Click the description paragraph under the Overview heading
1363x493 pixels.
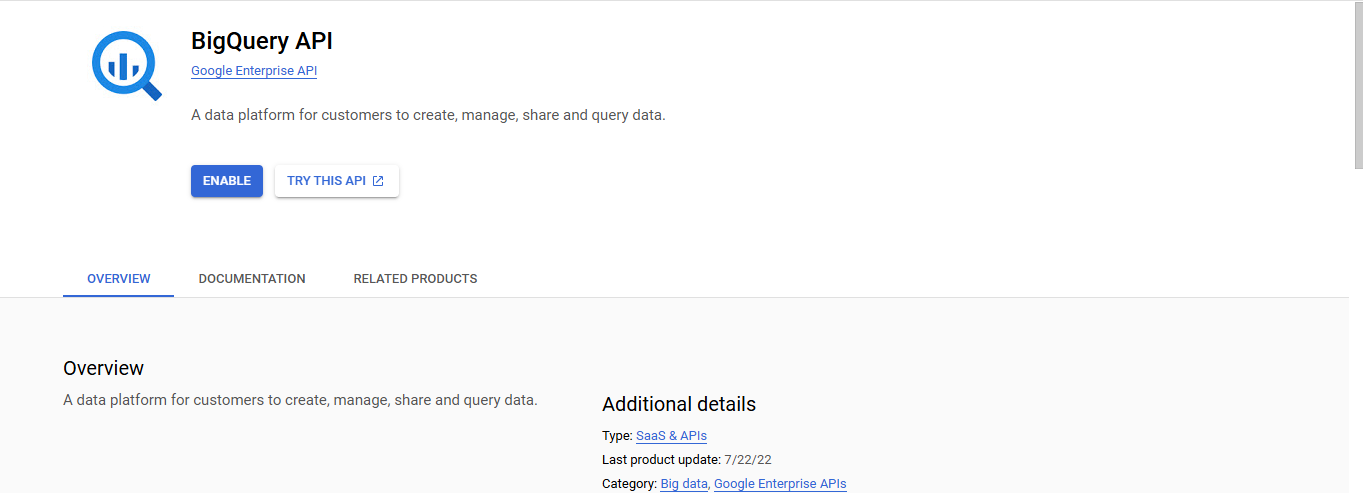click(x=300, y=400)
